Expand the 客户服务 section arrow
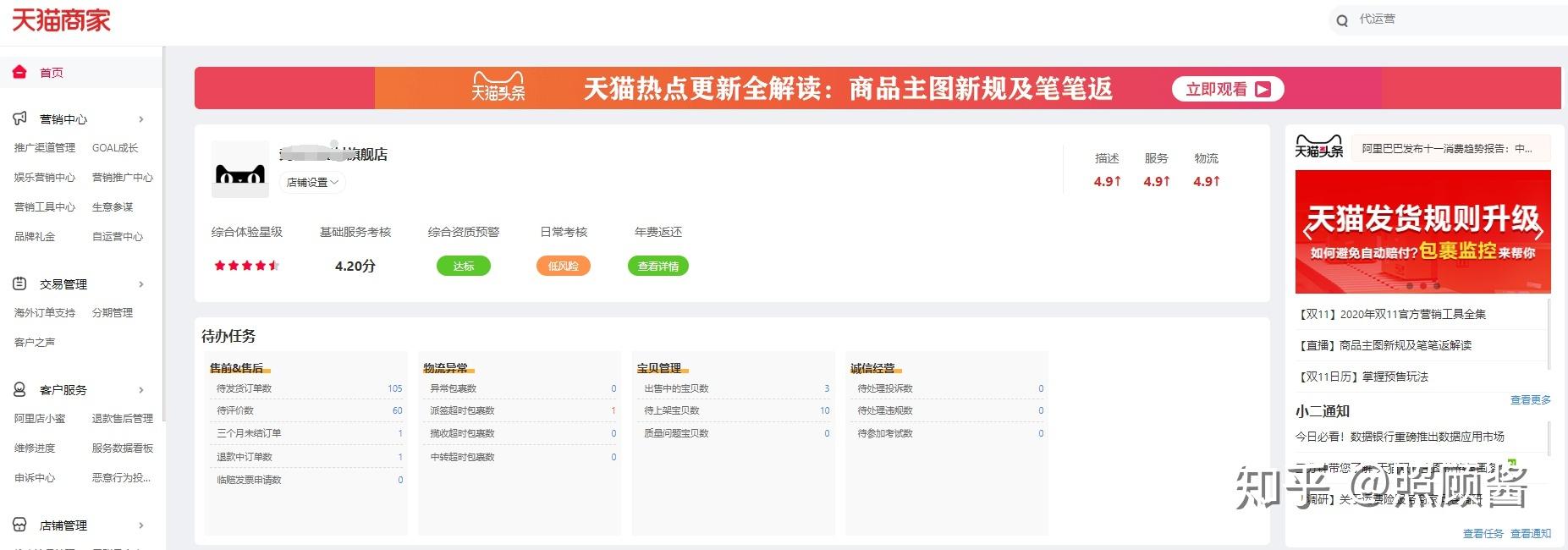Image resolution: width=1568 pixels, height=550 pixels. click(x=141, y=390)
